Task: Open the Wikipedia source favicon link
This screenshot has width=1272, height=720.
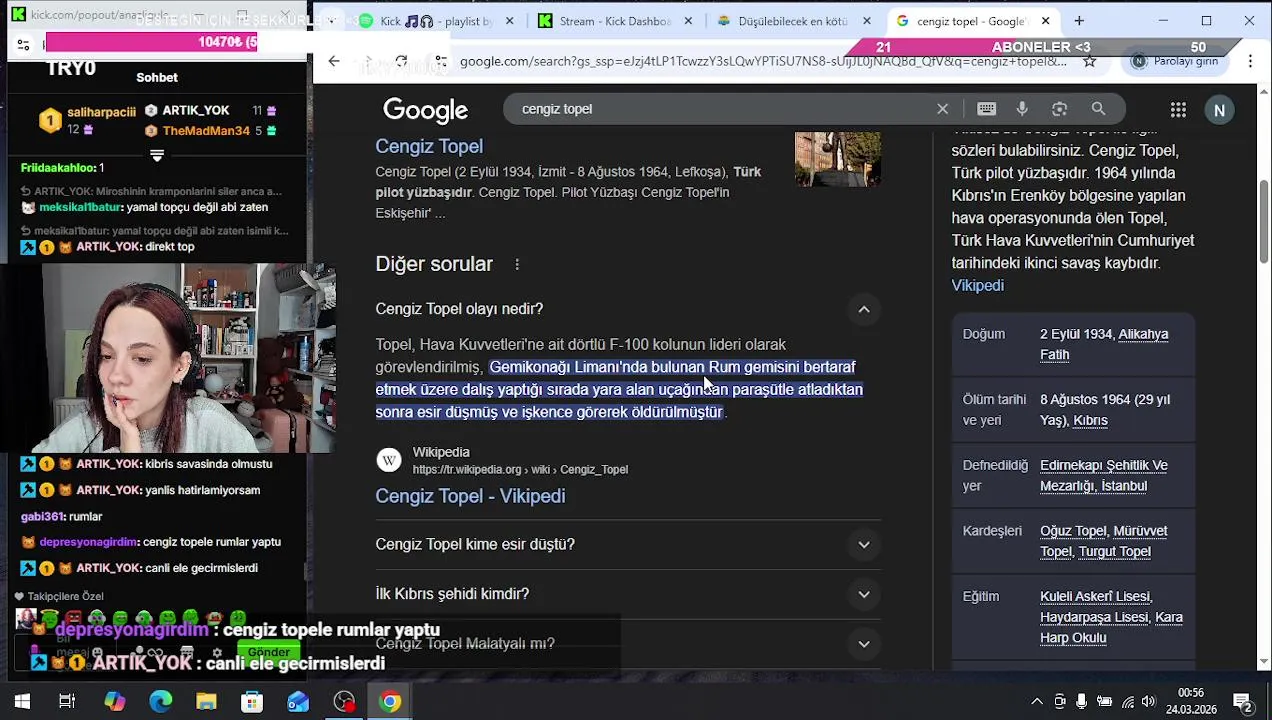Action: point(389,460)
